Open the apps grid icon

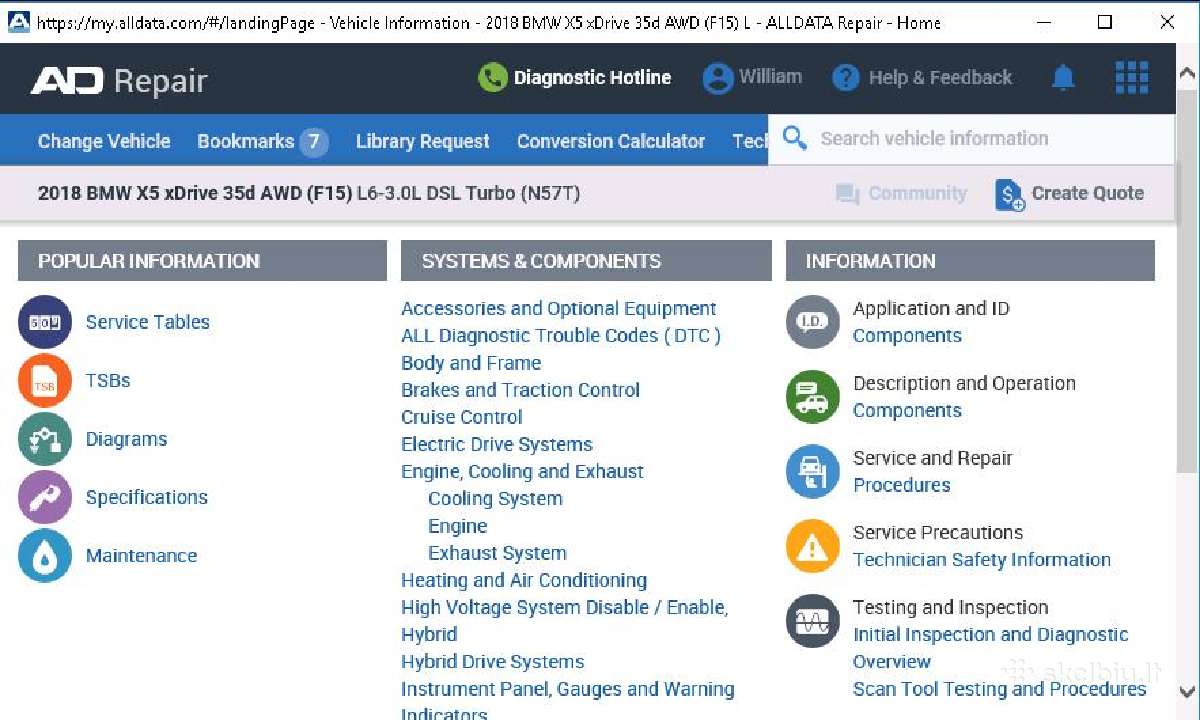tap(1132, 77)
